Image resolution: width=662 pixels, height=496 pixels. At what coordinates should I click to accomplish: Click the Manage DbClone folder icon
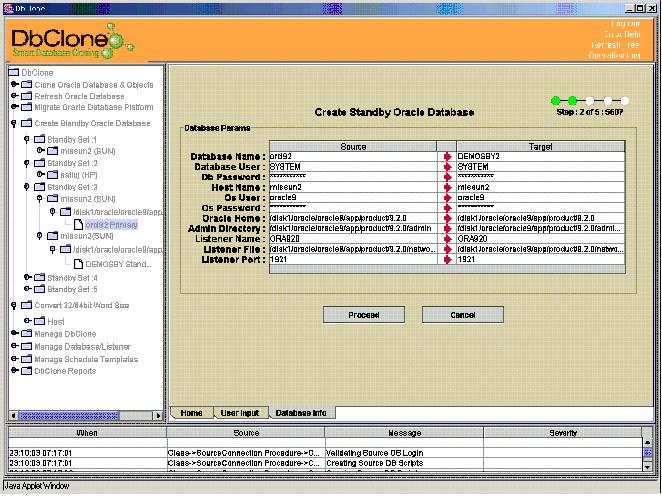(27, 334)
